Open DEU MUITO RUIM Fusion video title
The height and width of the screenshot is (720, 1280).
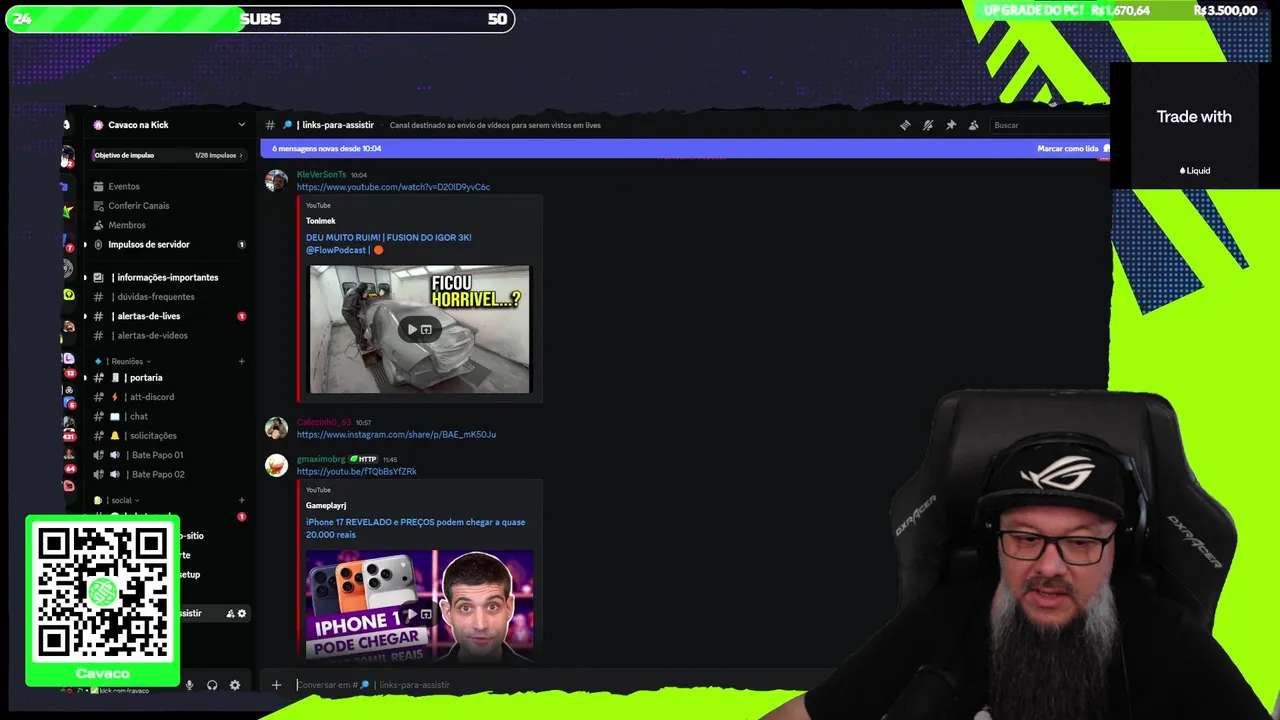point(389,244)
